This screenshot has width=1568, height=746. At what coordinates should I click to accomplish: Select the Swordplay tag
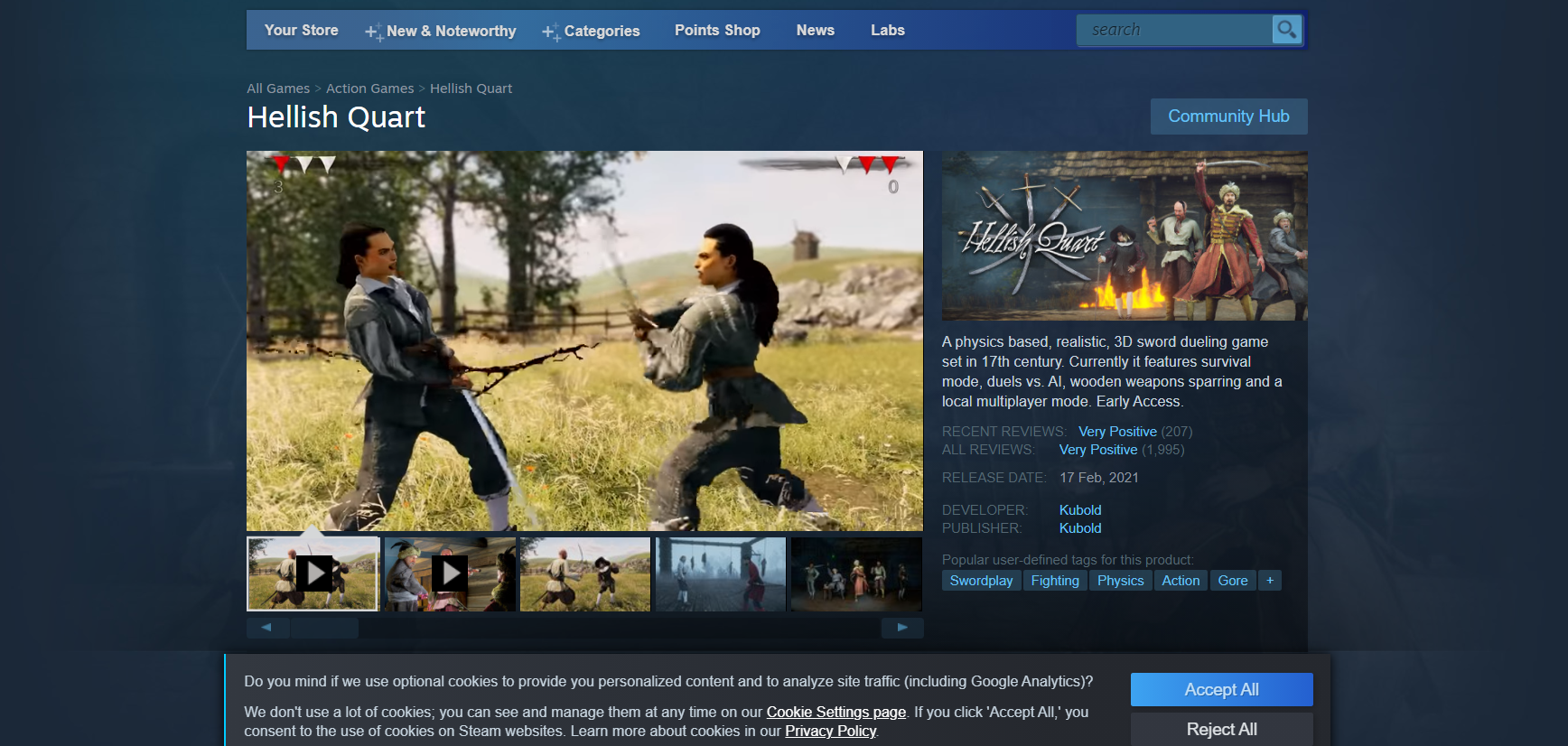(981, 581)
